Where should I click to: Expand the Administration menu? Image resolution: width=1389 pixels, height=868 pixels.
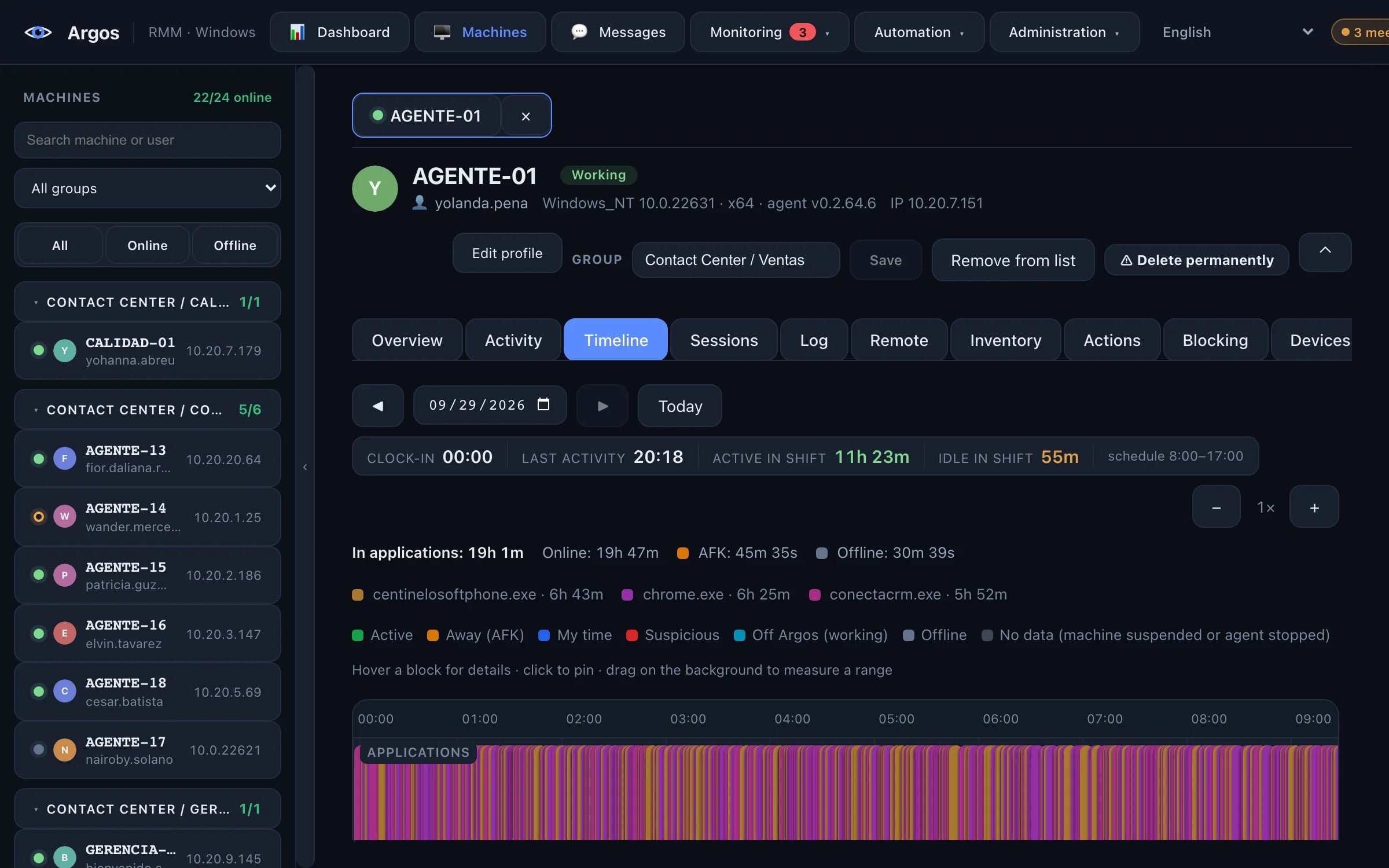[x=1064, y=32]
